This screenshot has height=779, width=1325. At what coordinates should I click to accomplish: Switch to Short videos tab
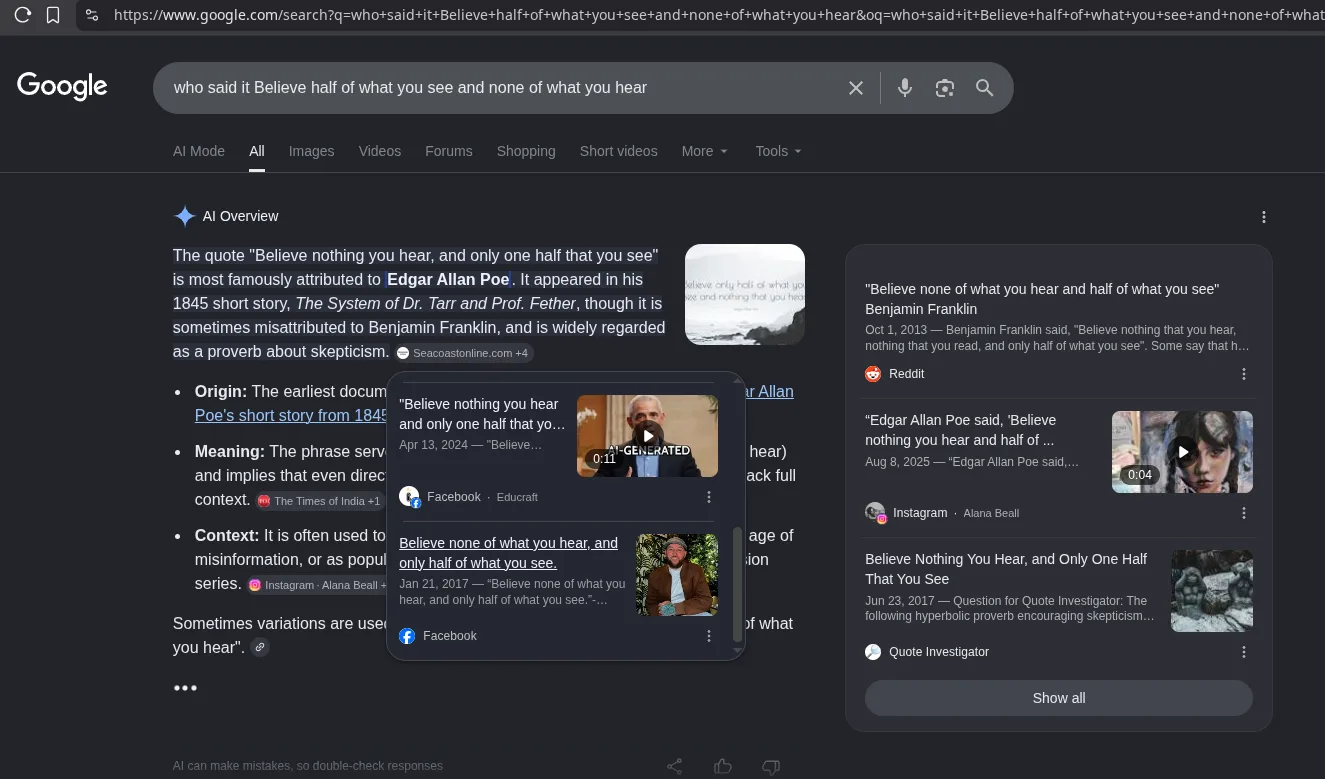[x=619, y=151]
